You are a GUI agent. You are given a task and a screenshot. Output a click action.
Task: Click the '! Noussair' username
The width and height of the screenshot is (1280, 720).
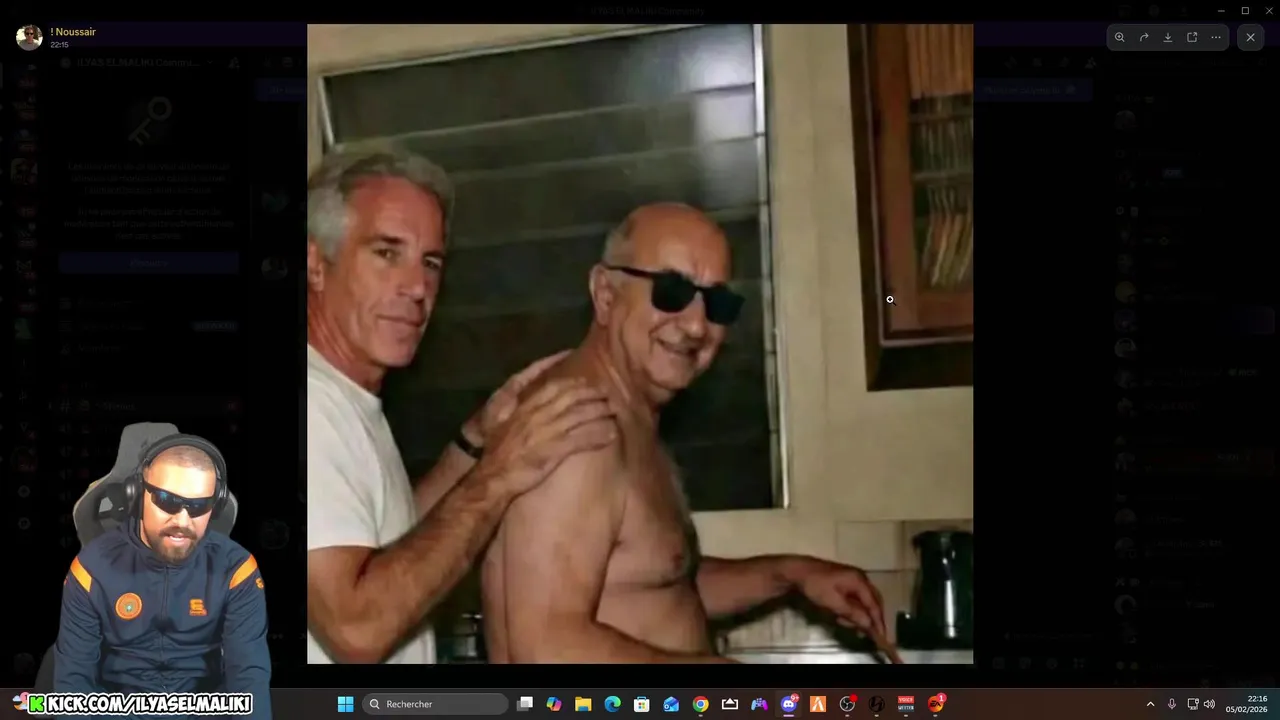tap(73, 32)
